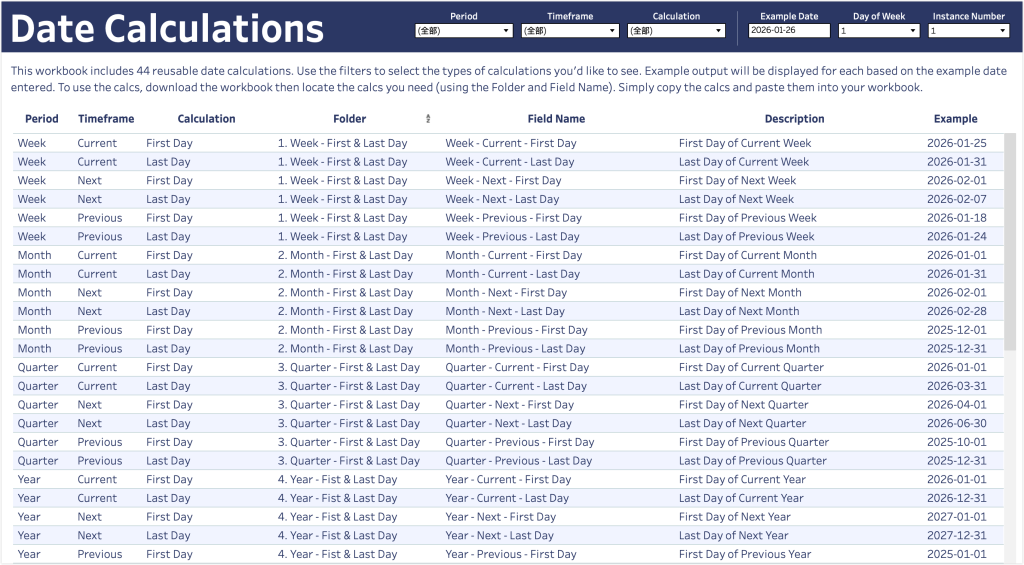Open the Period filter dropdown

coord(463,31)
